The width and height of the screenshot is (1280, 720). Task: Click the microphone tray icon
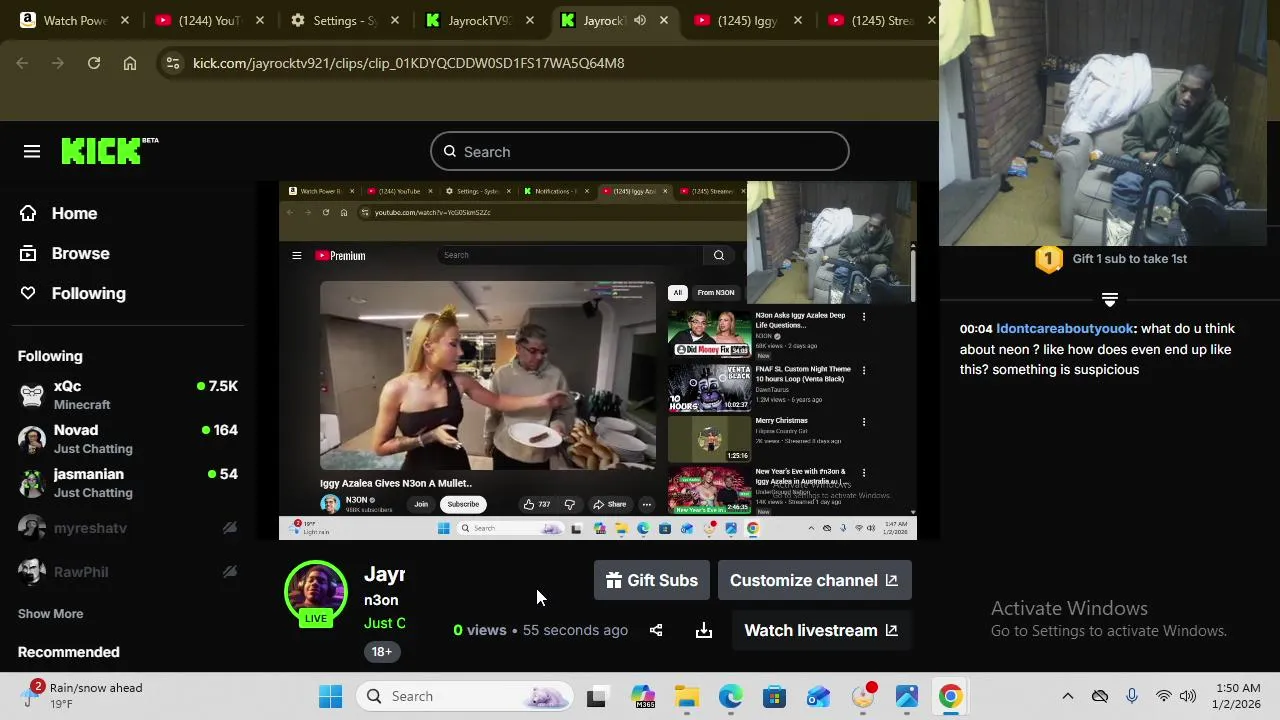pyautogui.click(x=1131, y=696)
